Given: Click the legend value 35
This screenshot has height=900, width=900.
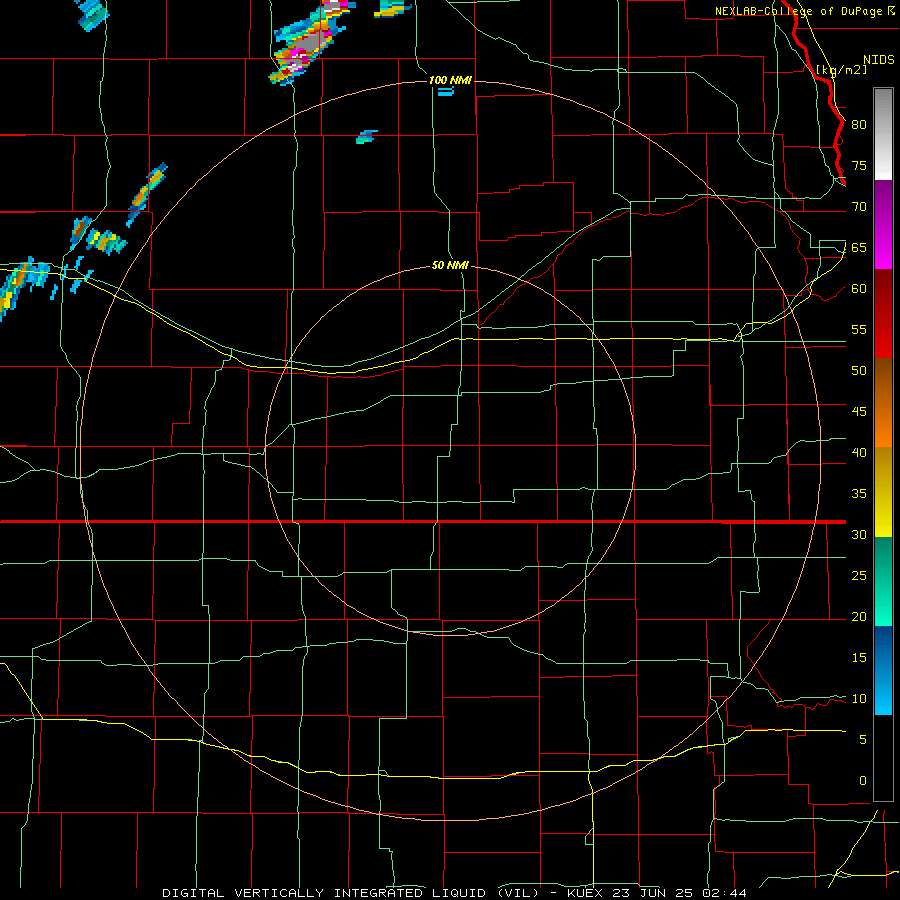Looking at the screenshot, I should click(859, 494).
